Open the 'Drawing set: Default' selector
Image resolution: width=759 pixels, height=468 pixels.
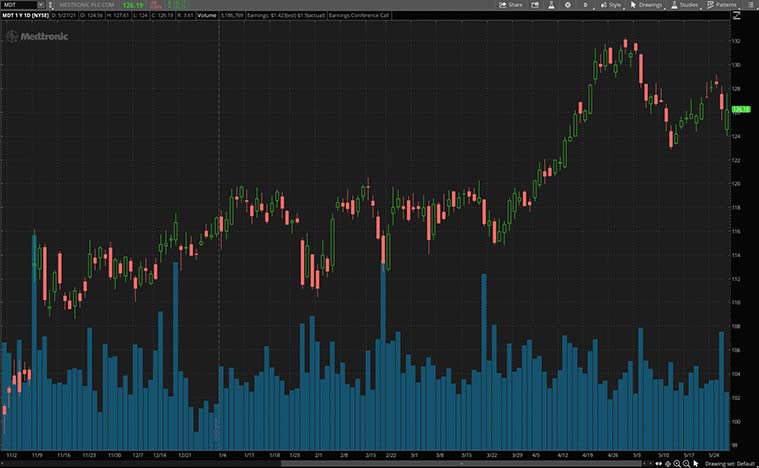730,464
